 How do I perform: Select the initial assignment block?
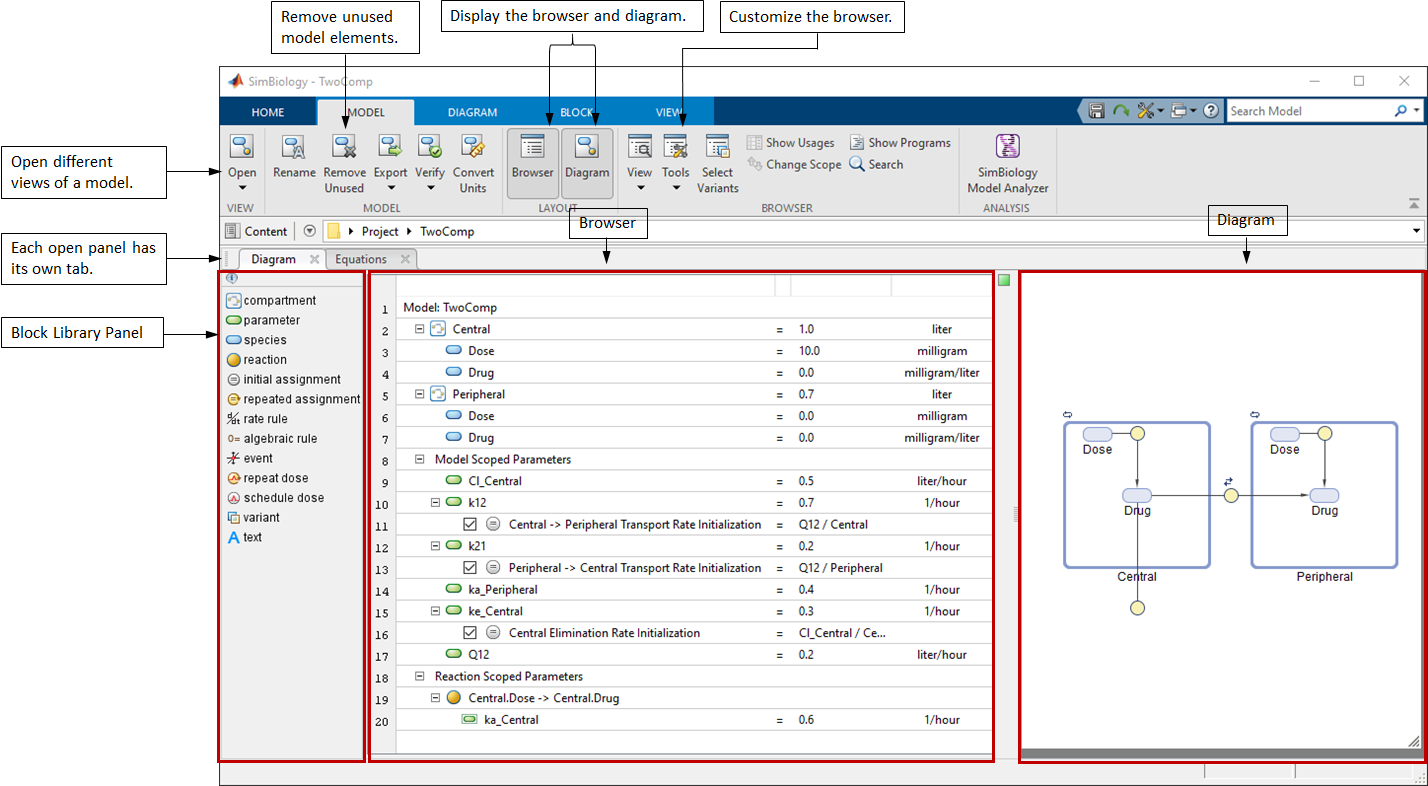click(284, 380)
